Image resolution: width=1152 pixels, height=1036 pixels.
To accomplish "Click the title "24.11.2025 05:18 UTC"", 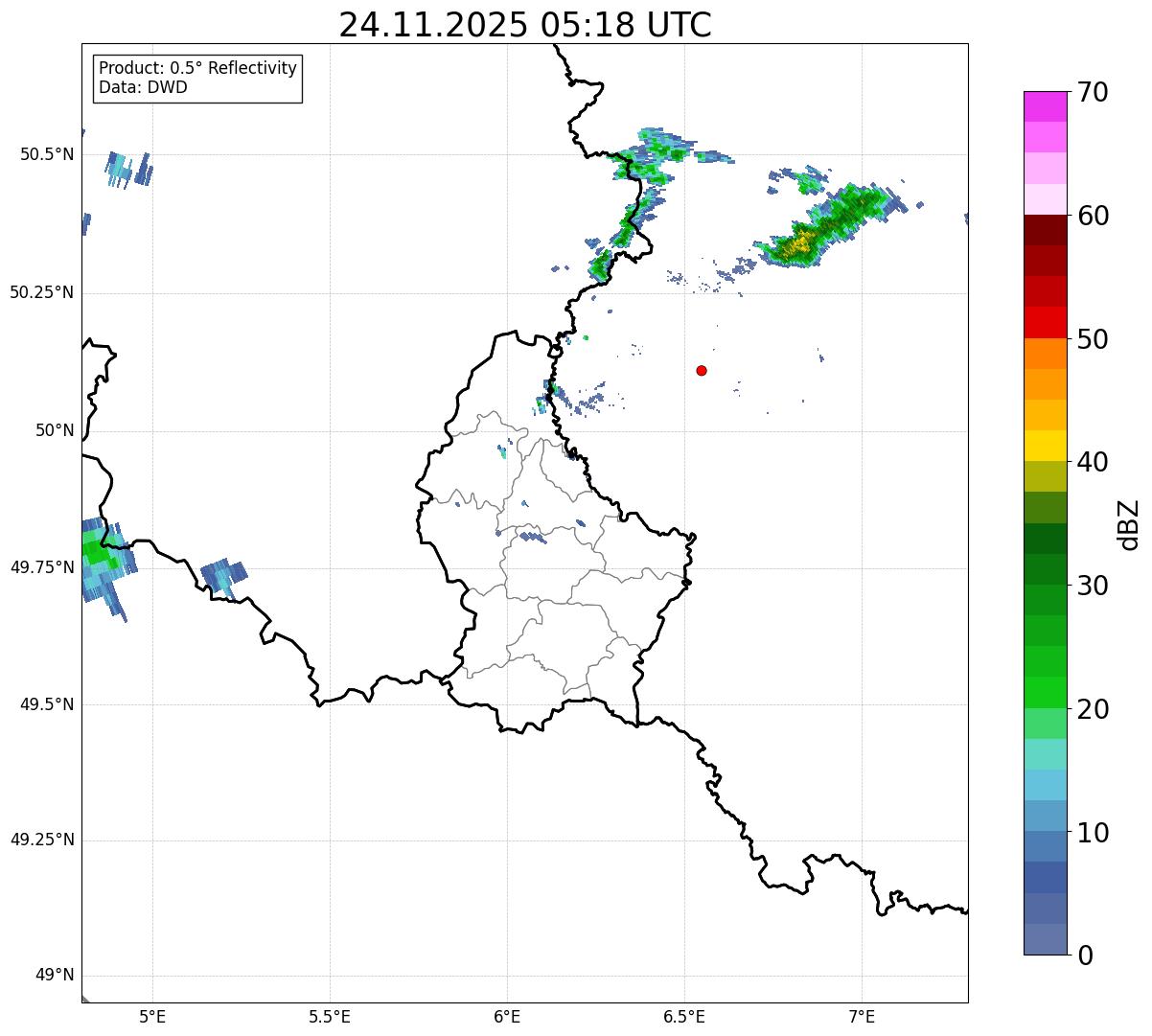I will 525,25.
